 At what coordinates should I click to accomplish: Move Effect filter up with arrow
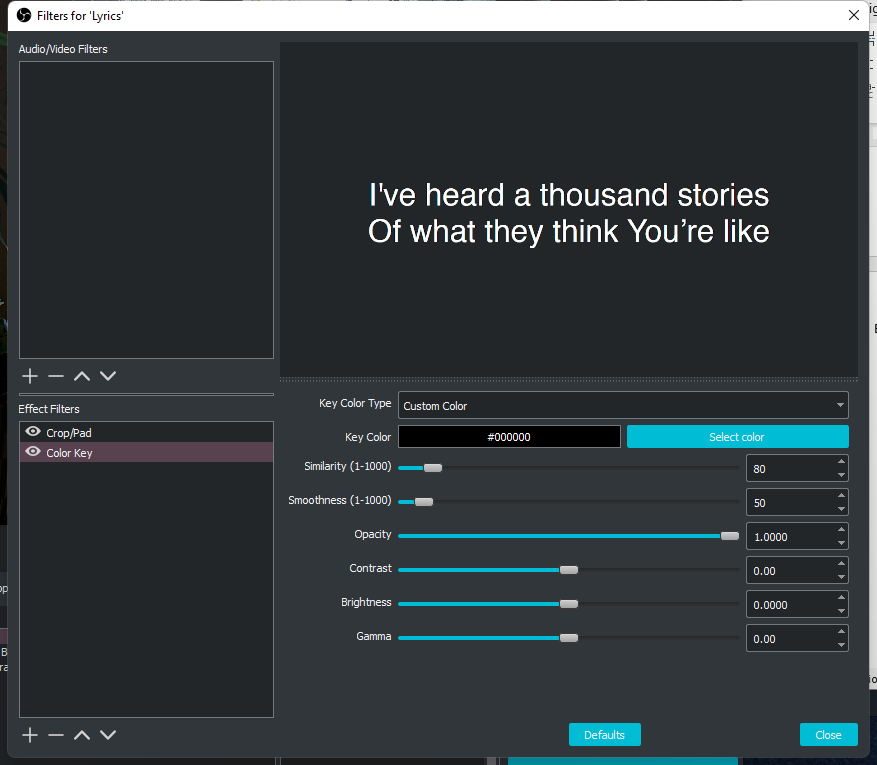coord(82,735)
